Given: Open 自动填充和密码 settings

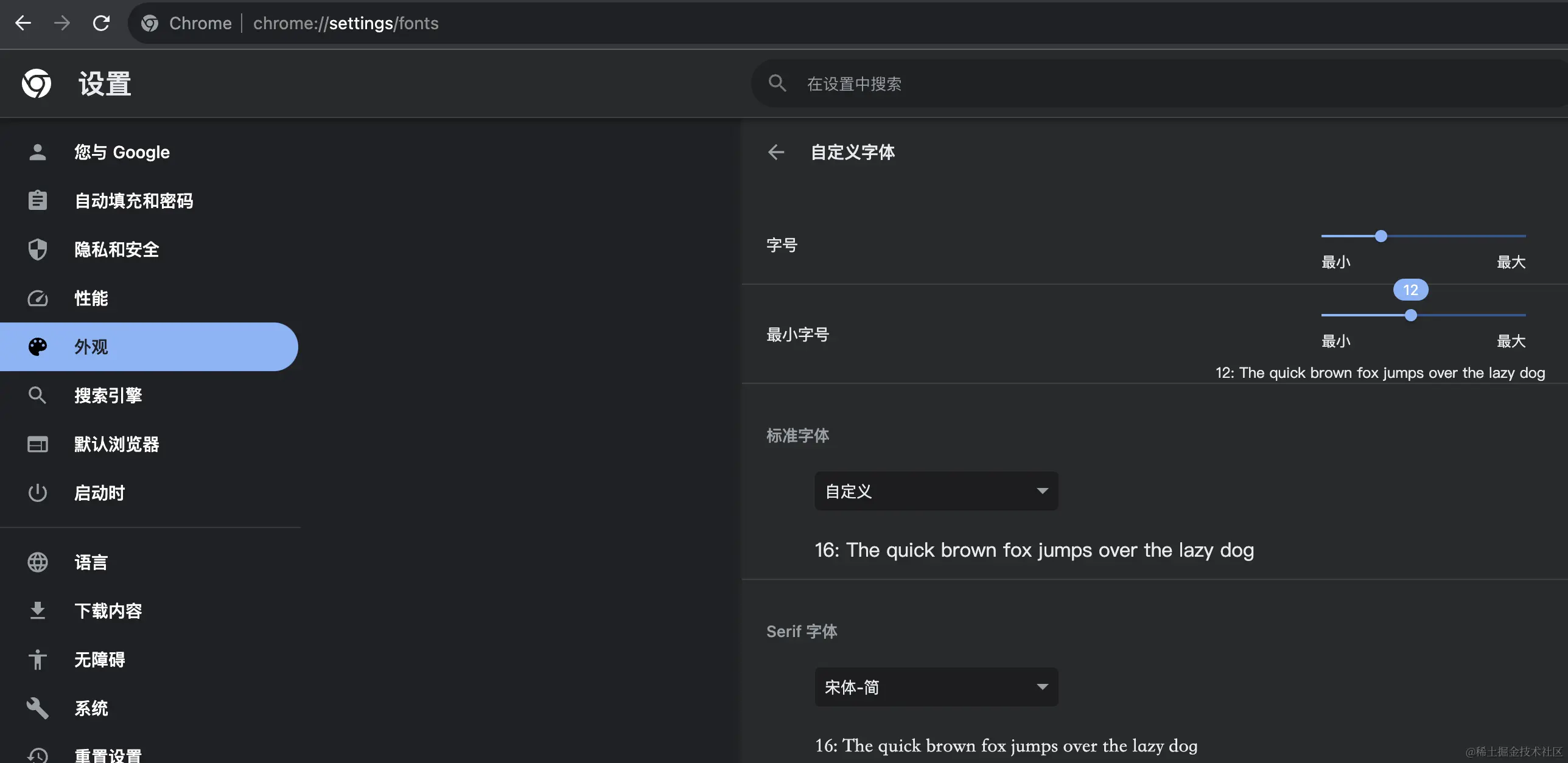Looking at the screenshot, I should (133, 201).
